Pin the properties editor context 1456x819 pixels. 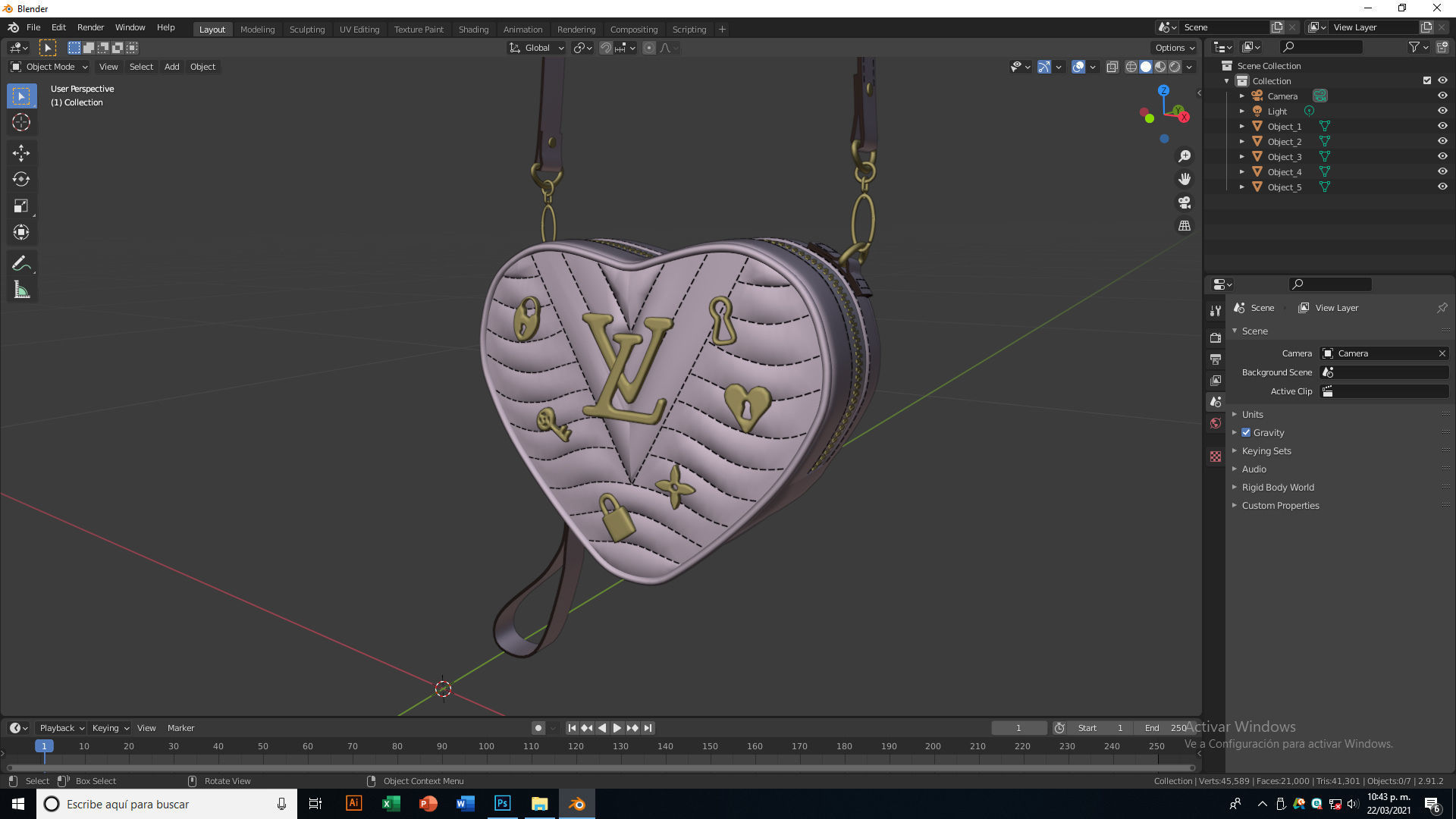click(1442, 308)
